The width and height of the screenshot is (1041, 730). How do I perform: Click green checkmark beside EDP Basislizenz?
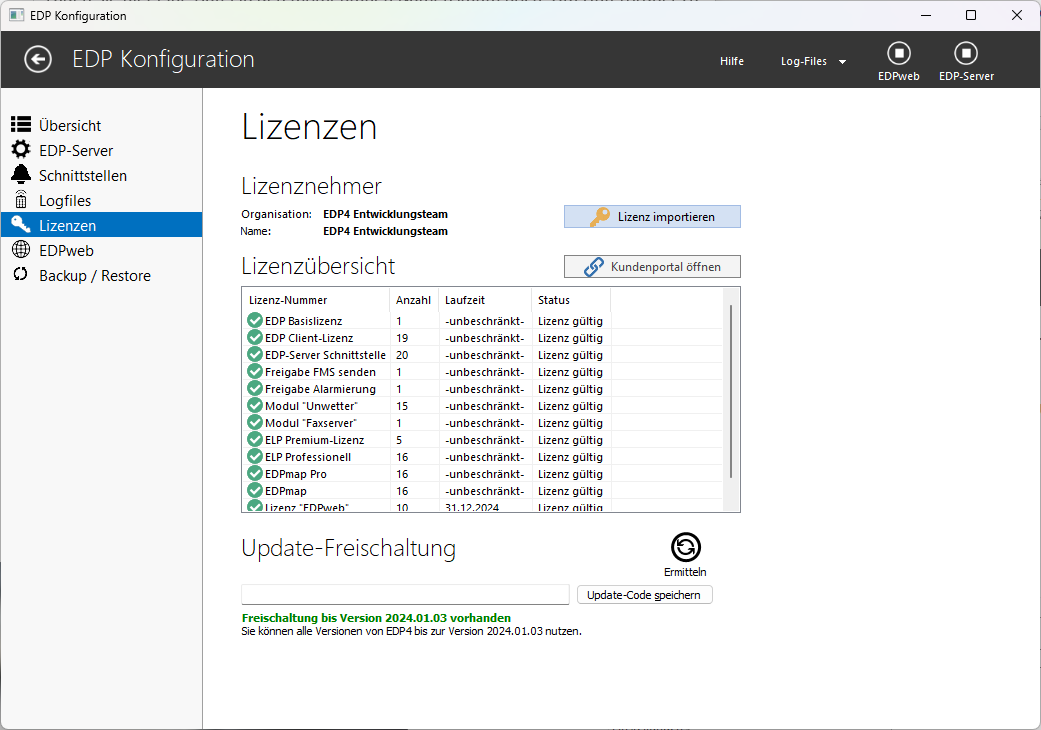[255, 321]
